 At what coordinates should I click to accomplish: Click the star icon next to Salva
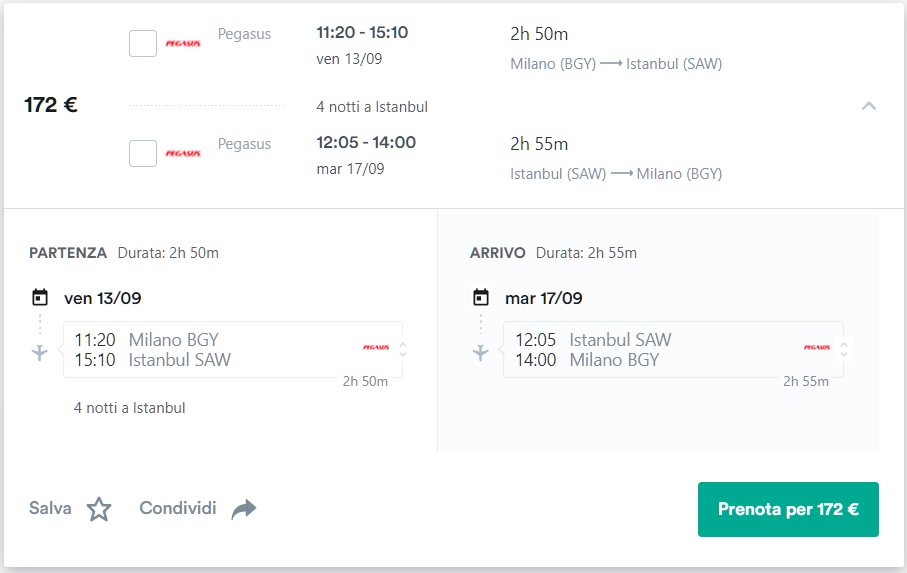pyautogui.click(x=99, y=509)
